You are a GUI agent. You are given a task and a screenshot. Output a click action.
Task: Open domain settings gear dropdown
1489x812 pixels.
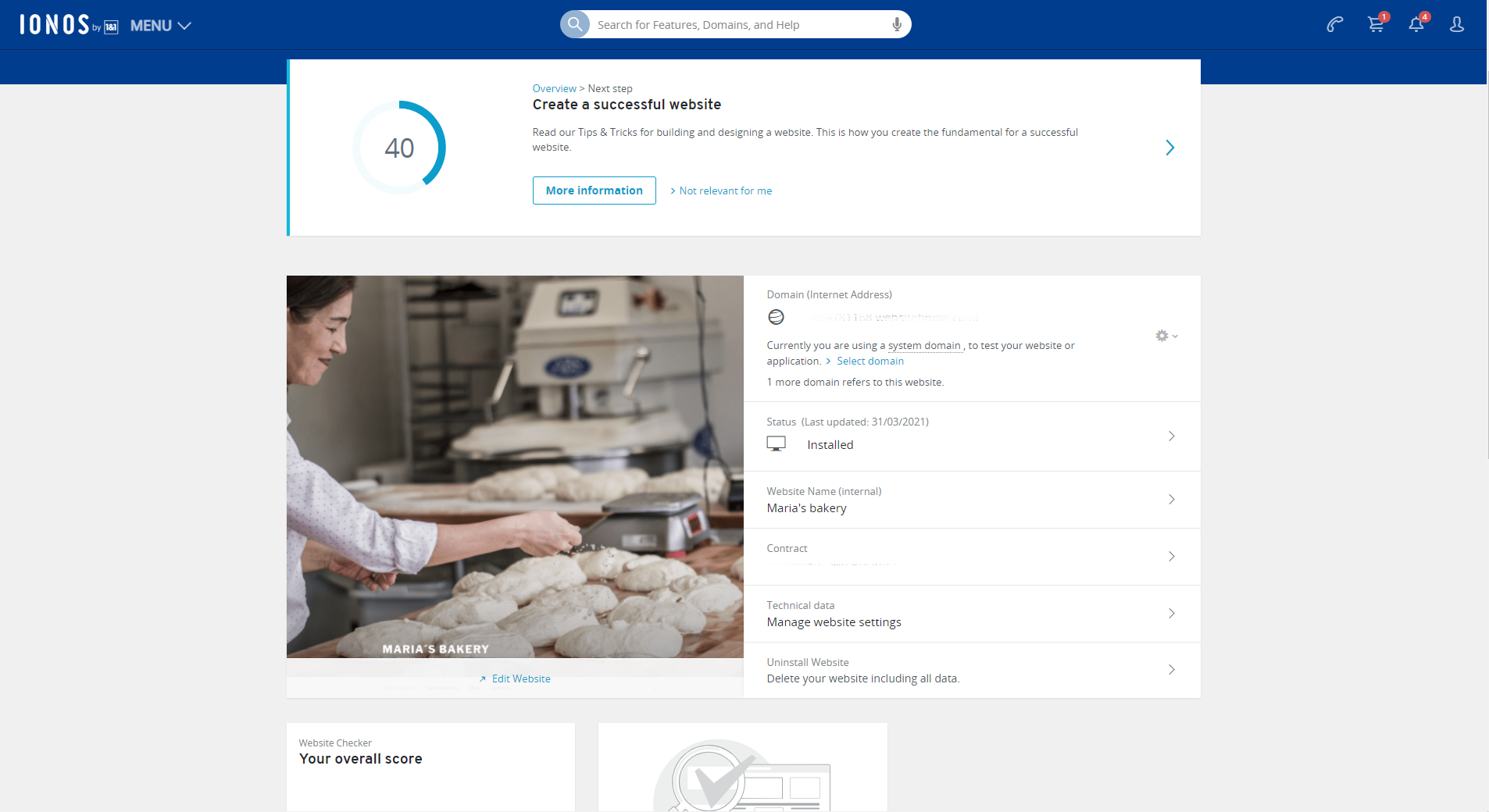point(1166,336)
